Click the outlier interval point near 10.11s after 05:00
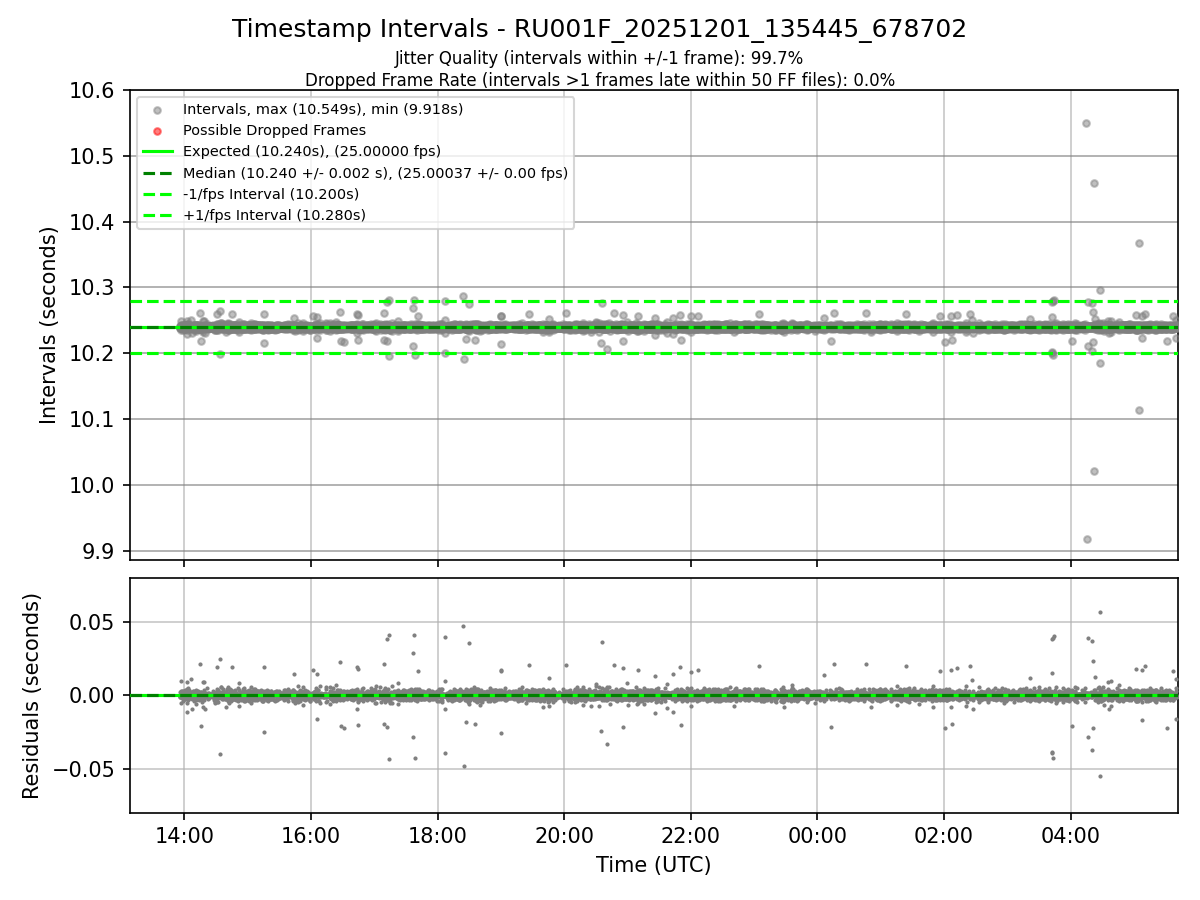This screenshot has height=900, width=1200. pyautogui.click(x=1139, y=410)
